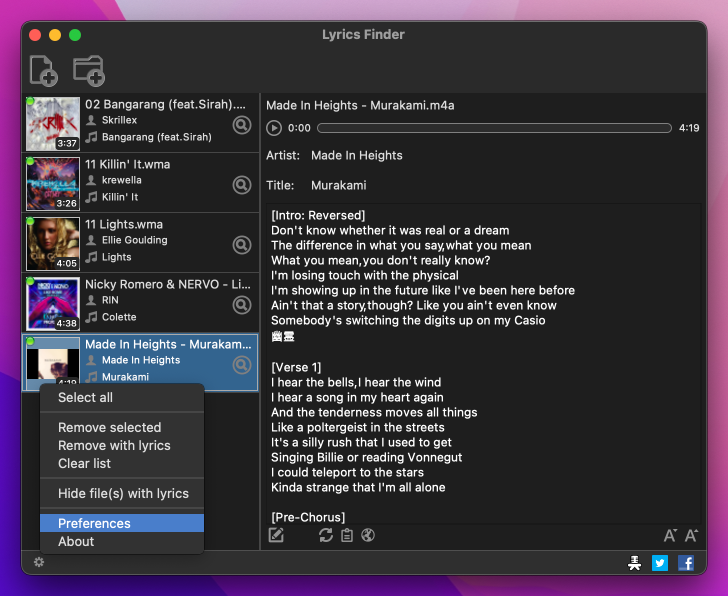
Task: Click the playback progress bar
Action: pos(494,128)
